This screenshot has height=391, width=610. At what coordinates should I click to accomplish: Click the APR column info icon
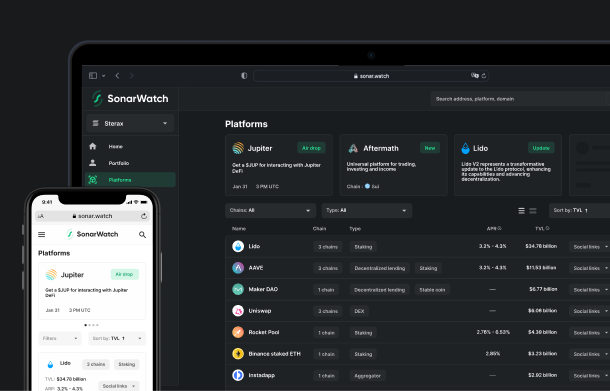tap(500, 228)
